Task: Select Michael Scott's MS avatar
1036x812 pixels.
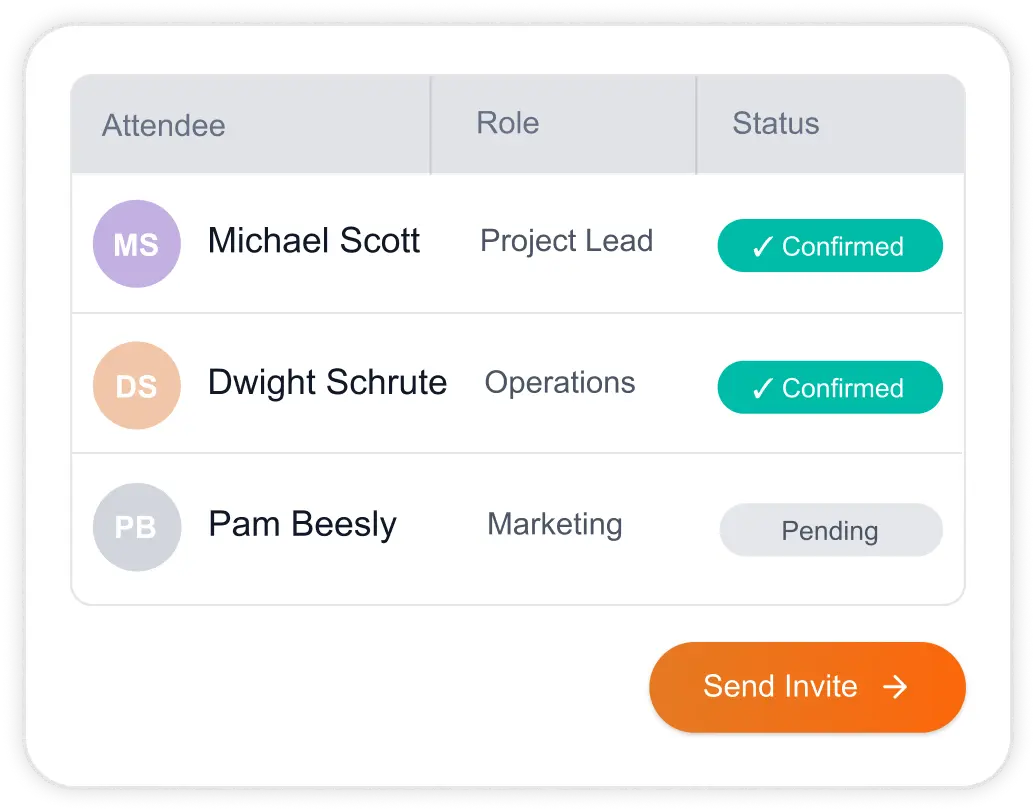Action: 137,244
